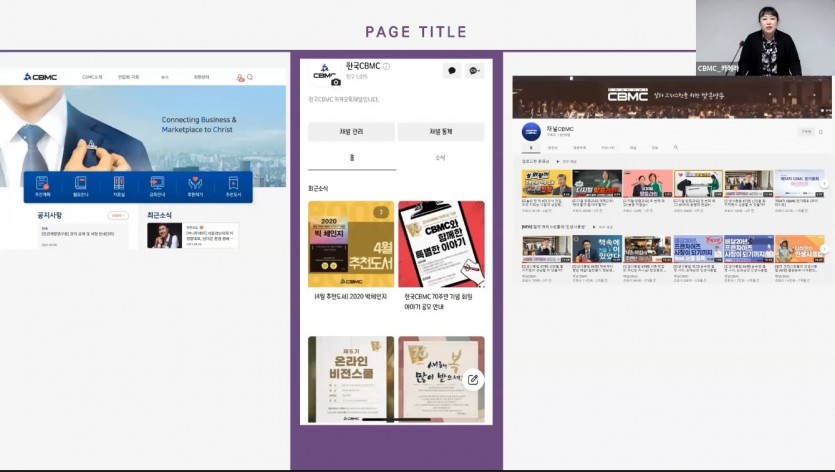Click the user login icon in CBMC site header
835x472 pixels.
pyautogui.click(x=240, y=78)
